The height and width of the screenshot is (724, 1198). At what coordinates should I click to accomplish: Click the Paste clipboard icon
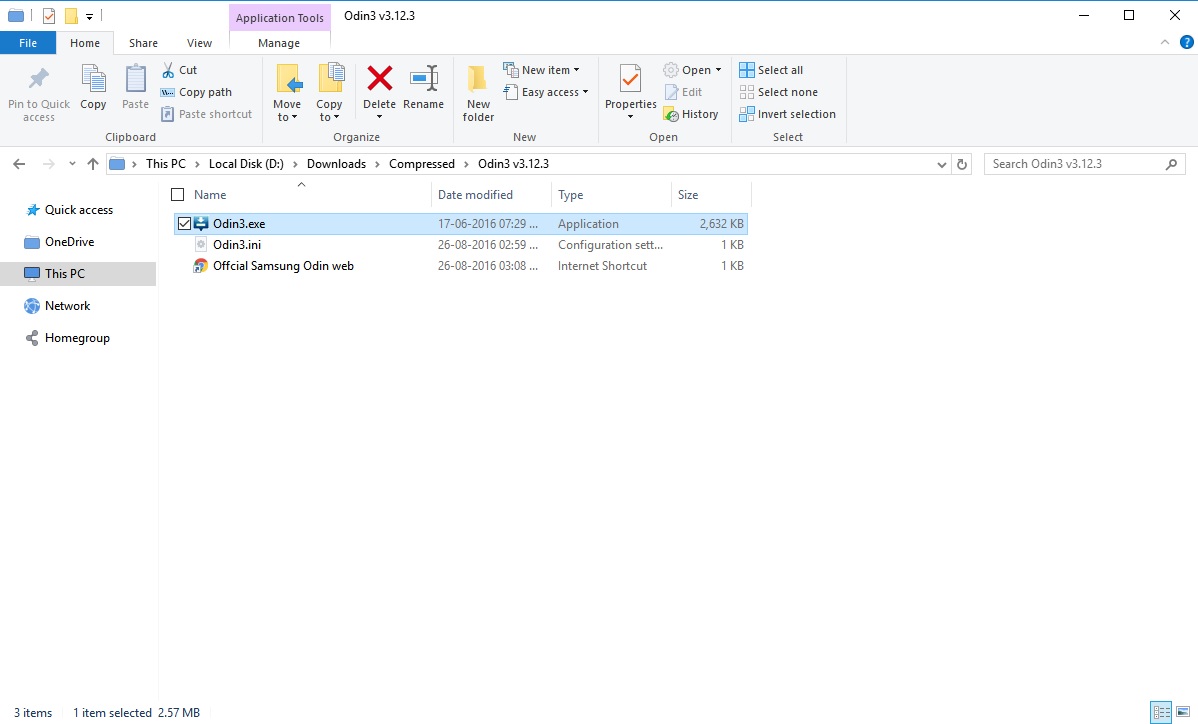(x=135, y=79)
